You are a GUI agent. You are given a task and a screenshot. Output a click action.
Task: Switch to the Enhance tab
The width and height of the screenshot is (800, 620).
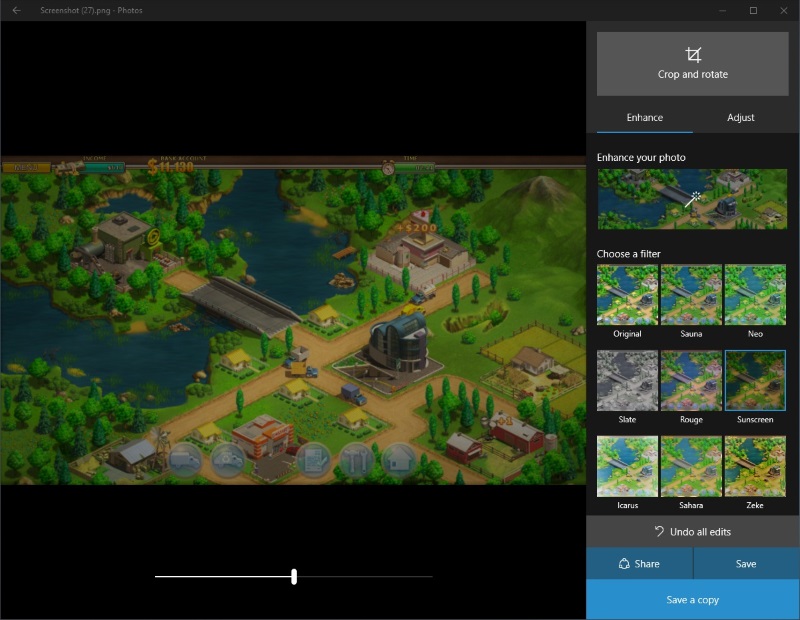(644, 118)
